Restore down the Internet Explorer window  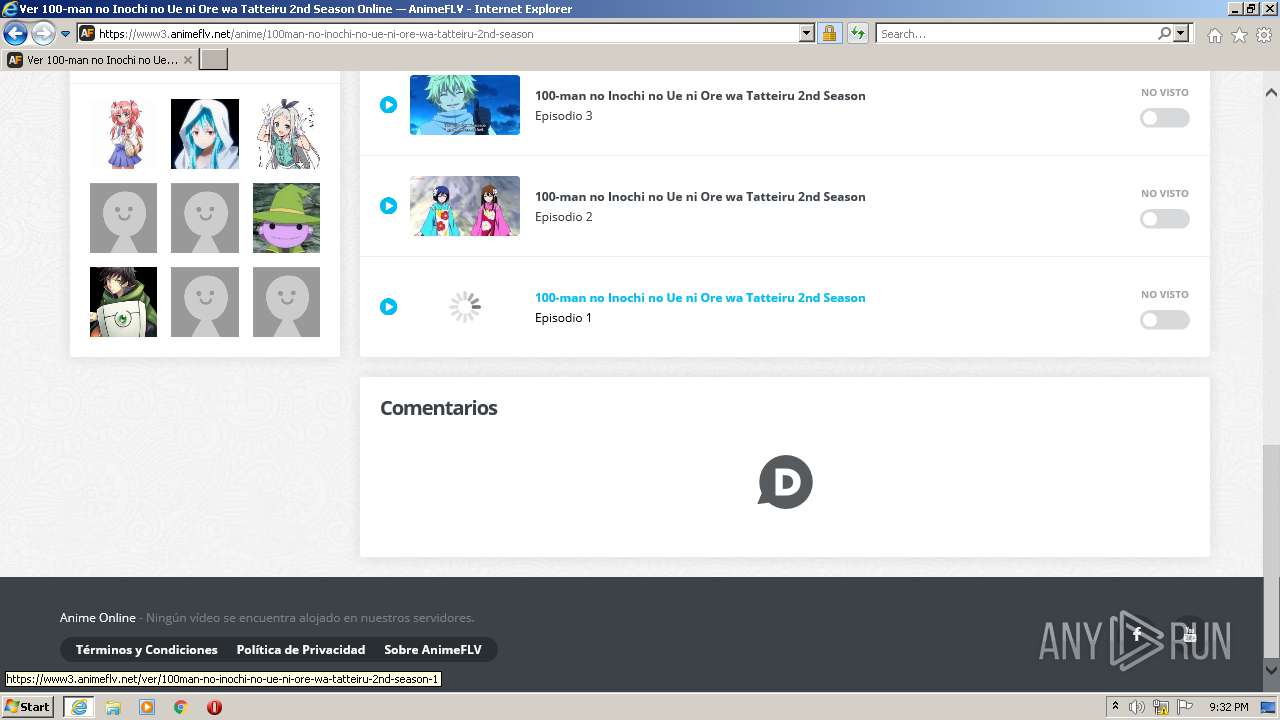tap(1250, 8)
